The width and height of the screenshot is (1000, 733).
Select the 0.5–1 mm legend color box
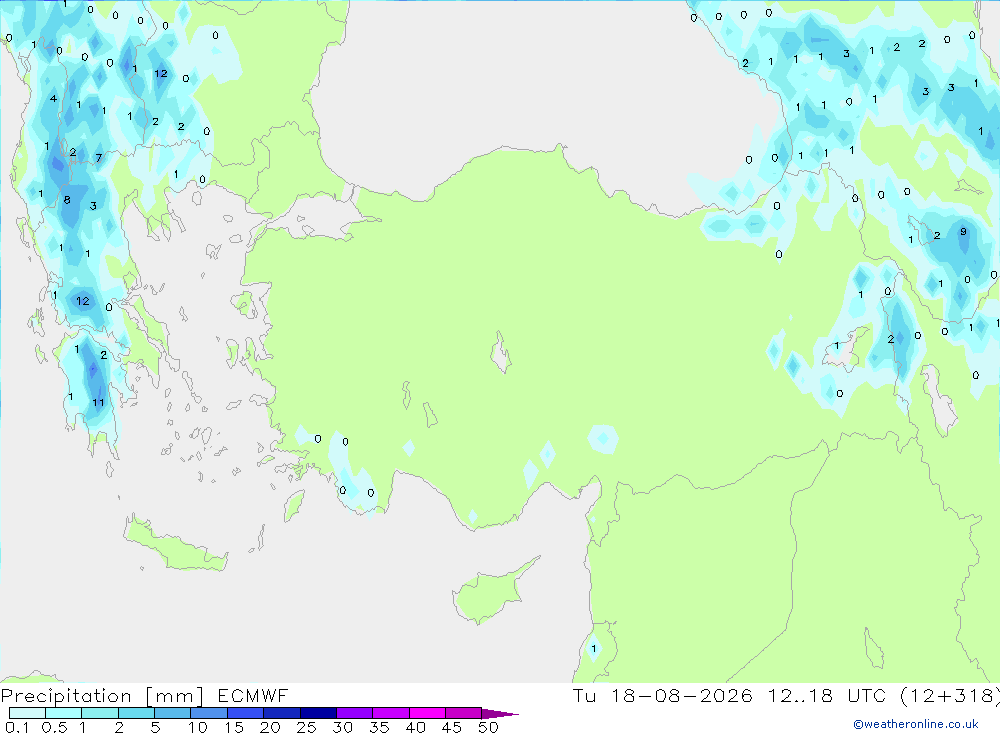(64, 713)
